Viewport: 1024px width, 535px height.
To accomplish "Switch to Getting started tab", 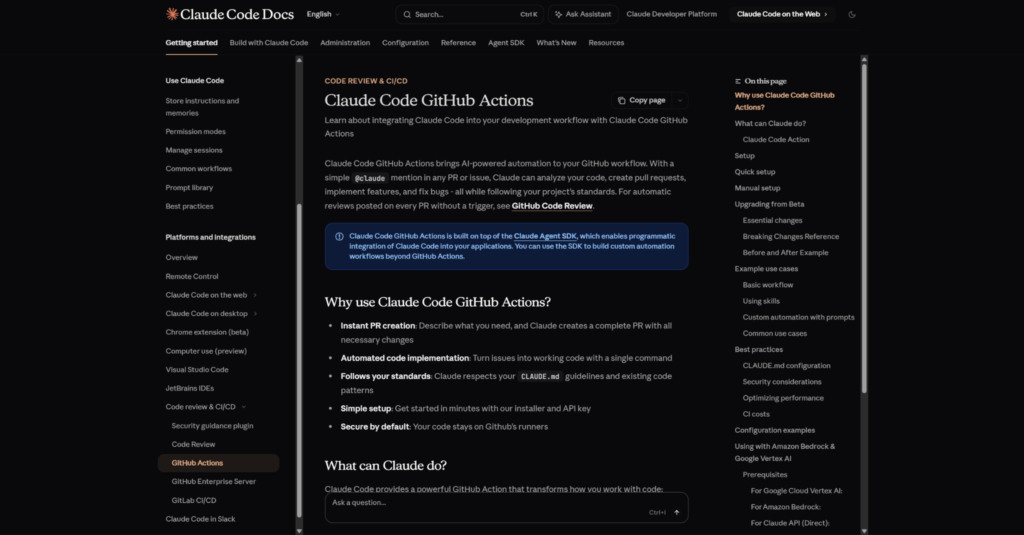I will click(x=191, y=43).
